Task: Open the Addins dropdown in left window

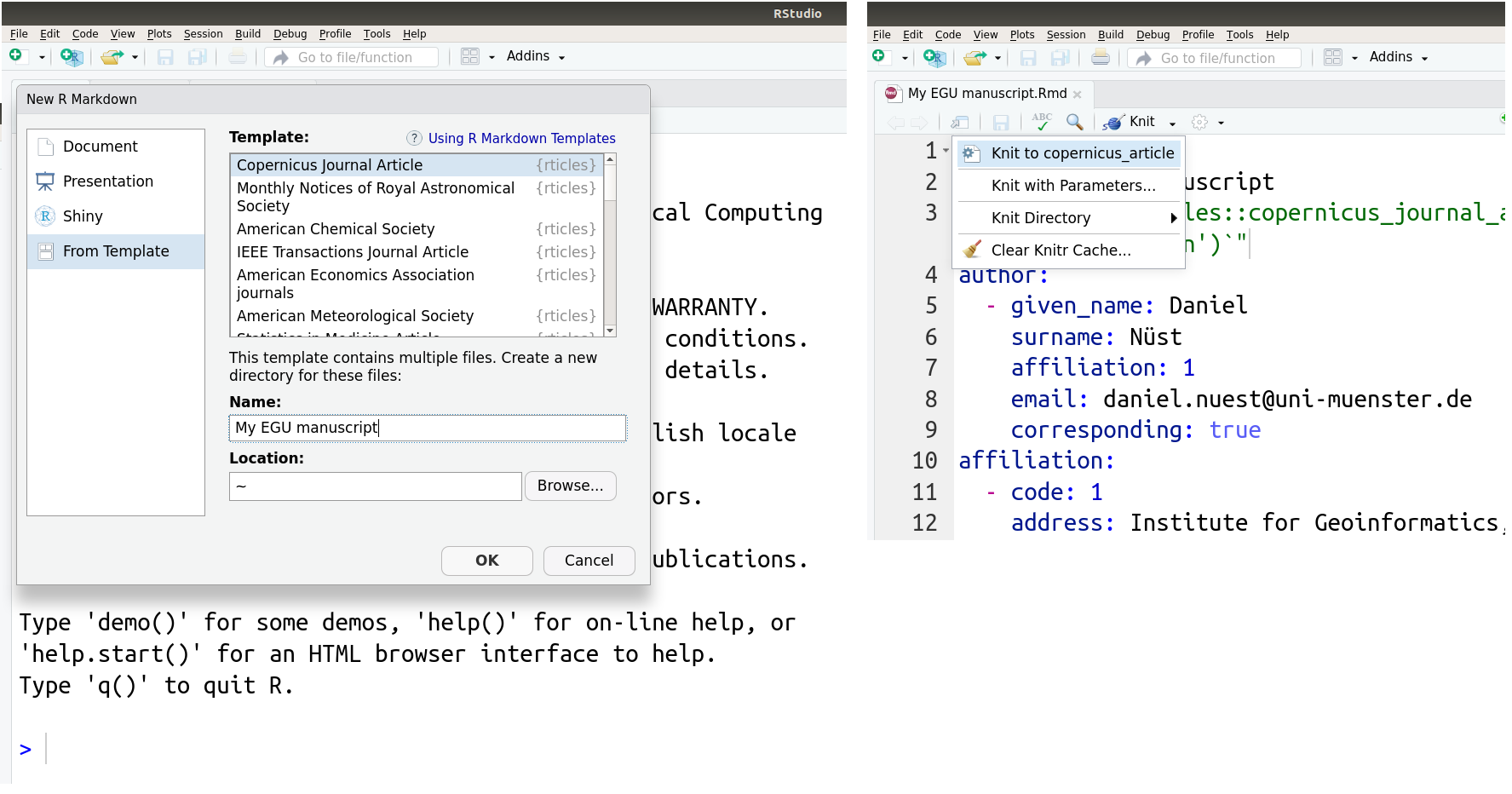Action: [x=536, y=56]
